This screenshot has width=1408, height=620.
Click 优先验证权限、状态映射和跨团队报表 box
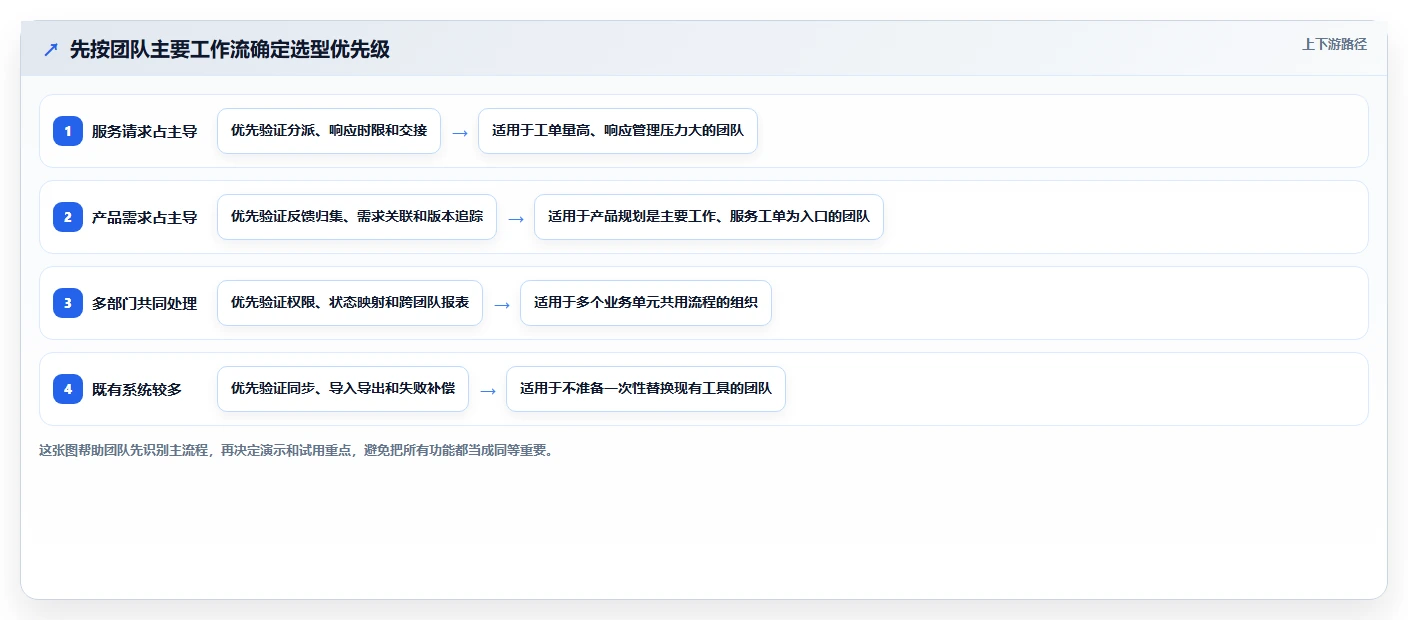(350, 303)
